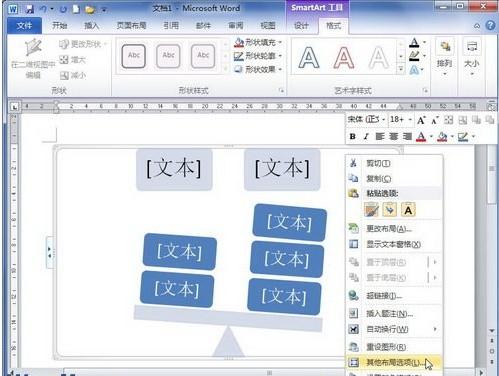Open WordArt Styles dialog launcher
The image size is (499, 376).
[425, 90]
